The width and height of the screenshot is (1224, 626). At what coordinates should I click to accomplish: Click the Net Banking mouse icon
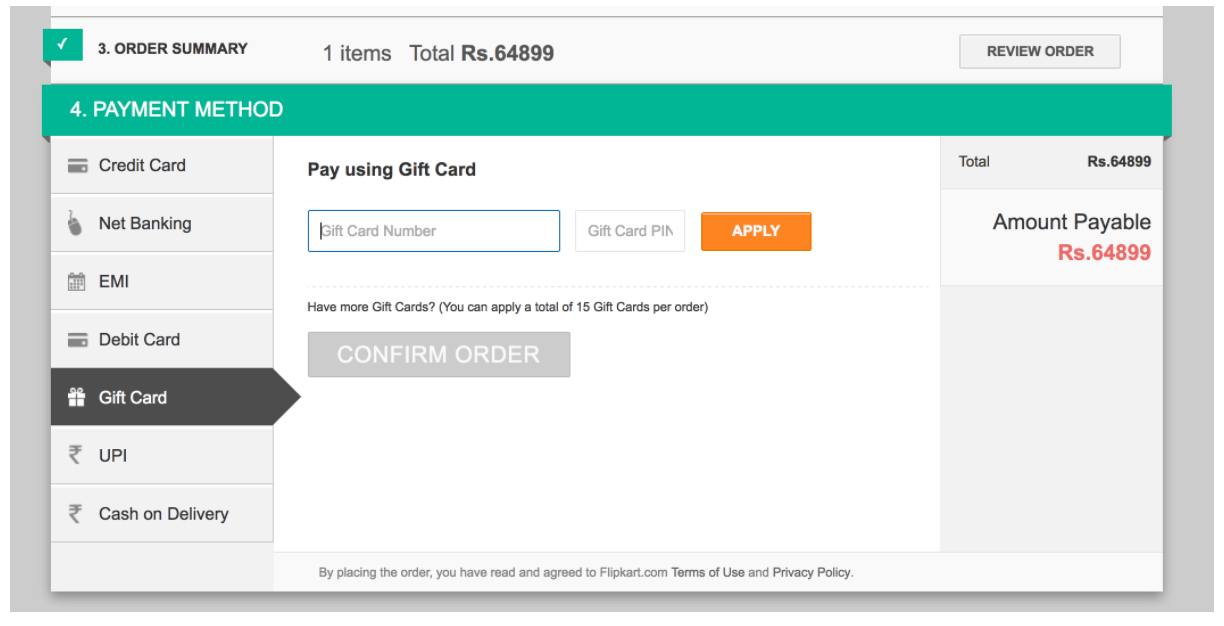[76, 224]
